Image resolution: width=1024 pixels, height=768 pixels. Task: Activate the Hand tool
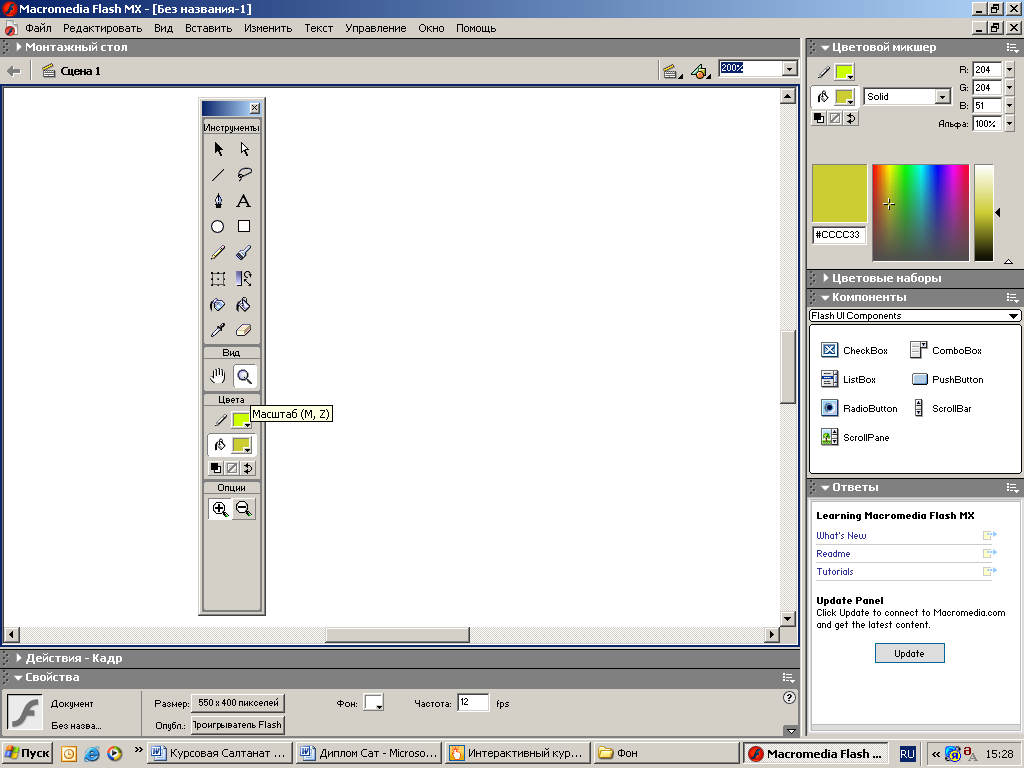click(x=218, y=376)
